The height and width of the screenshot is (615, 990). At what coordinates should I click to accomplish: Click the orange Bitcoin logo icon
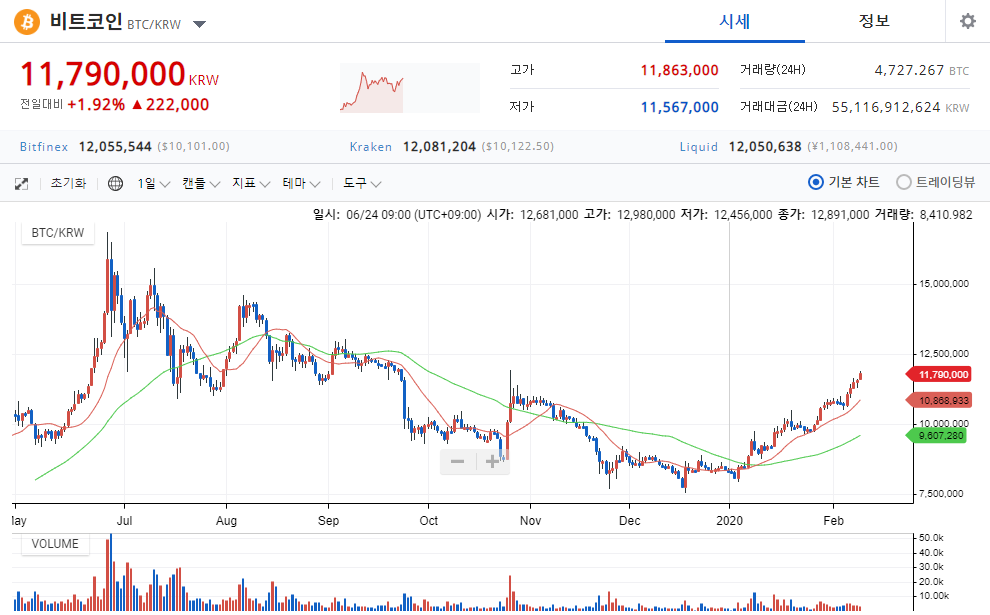pos(27,22)
